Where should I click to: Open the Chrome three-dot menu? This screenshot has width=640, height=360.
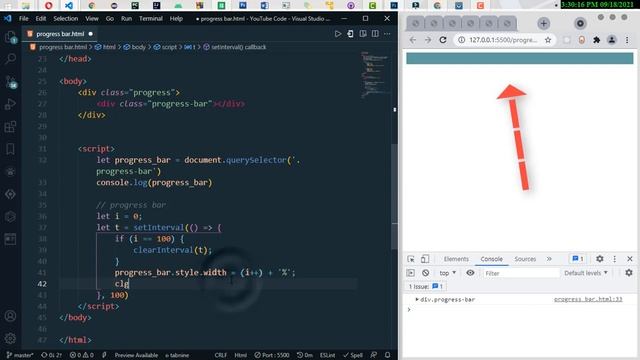[x=627, y=40]
